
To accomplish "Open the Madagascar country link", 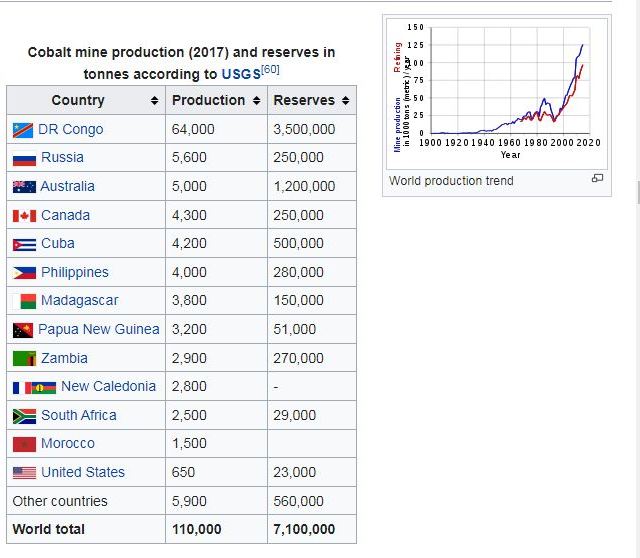I will click(x=79, y=300).
